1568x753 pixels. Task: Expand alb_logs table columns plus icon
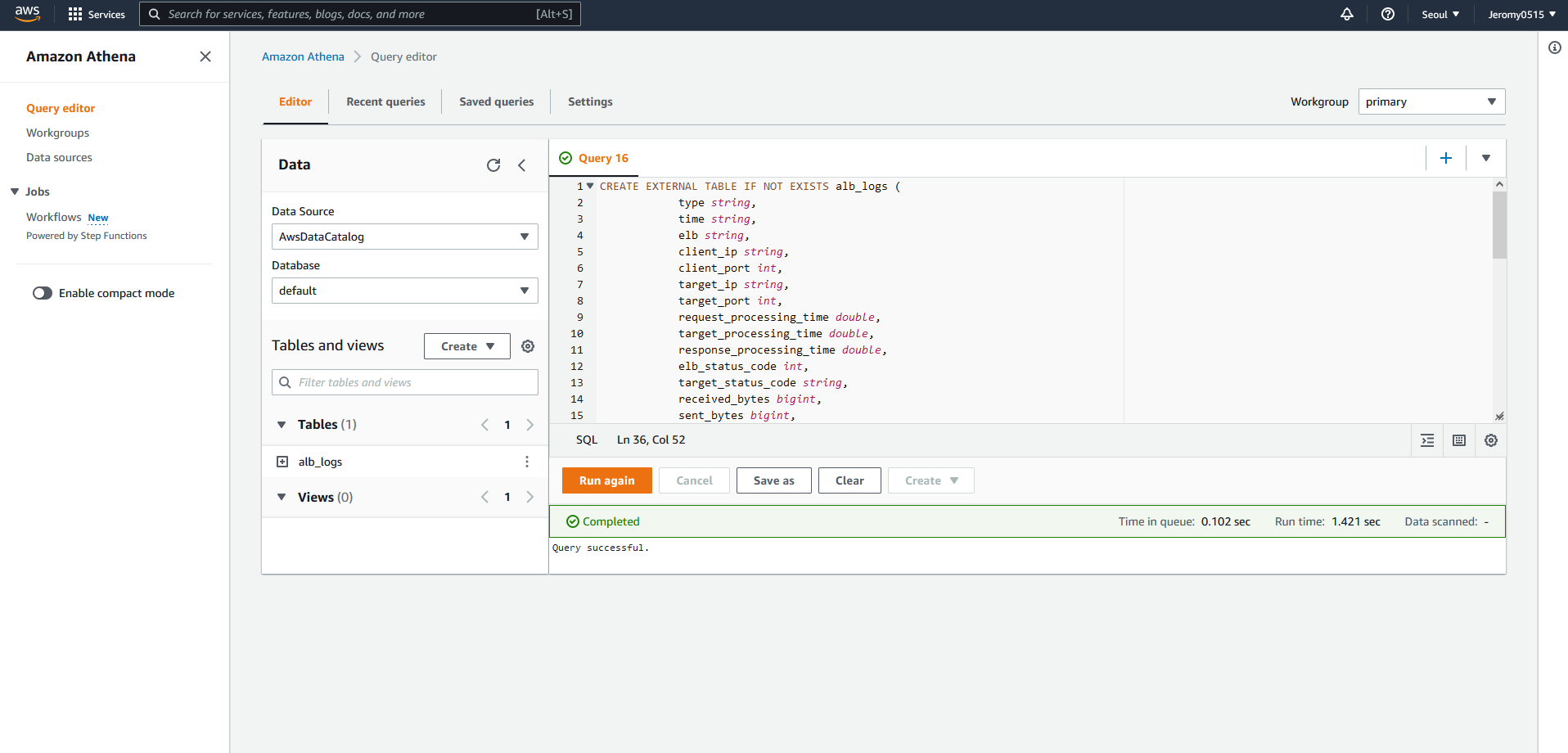pos(282,462)
